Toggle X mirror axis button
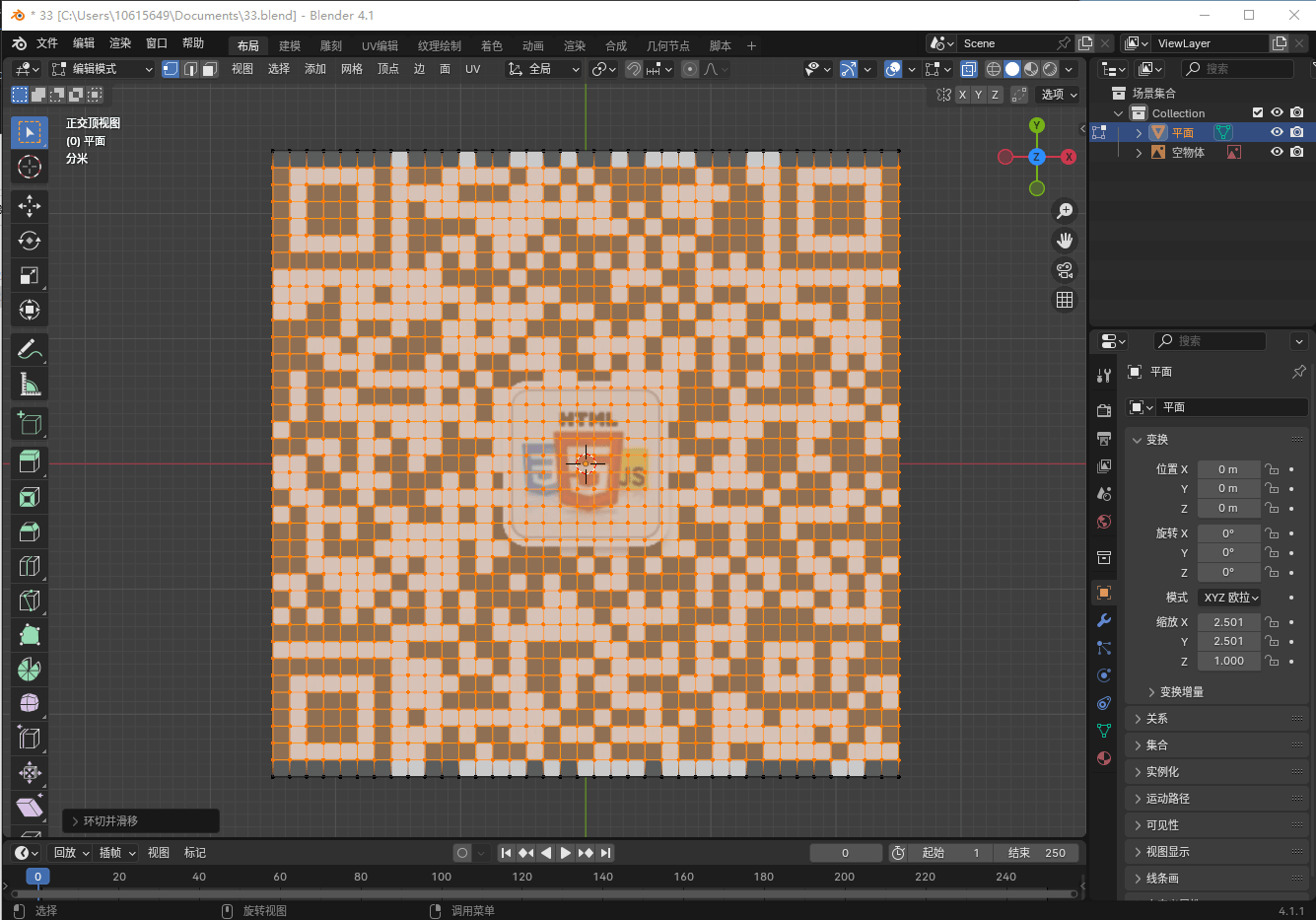 coord(962,95)
